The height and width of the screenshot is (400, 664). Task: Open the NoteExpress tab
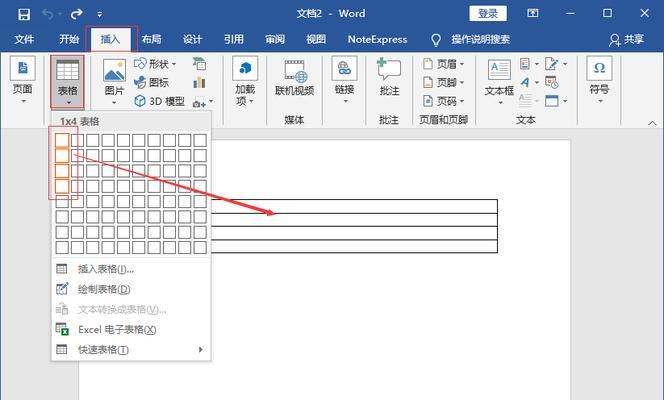click(377, 39)
